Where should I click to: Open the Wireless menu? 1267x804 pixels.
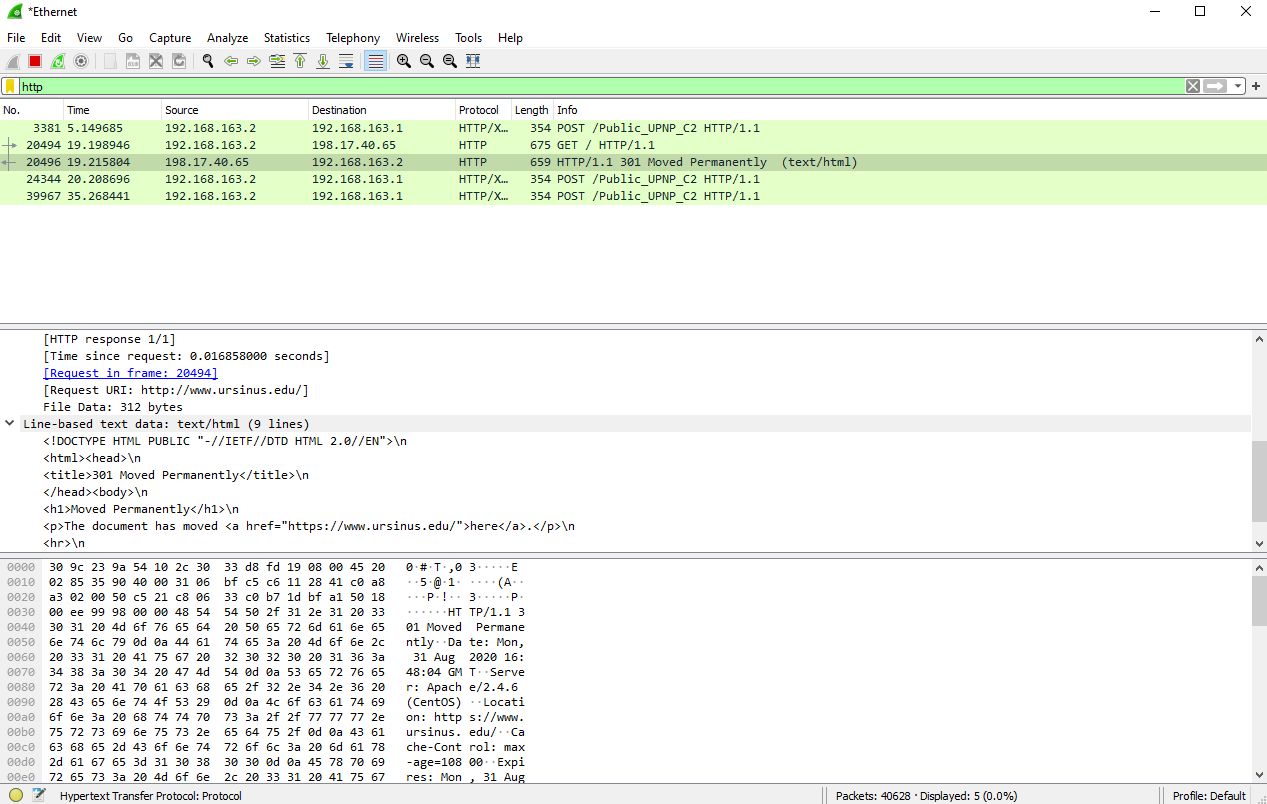(417, 38)
